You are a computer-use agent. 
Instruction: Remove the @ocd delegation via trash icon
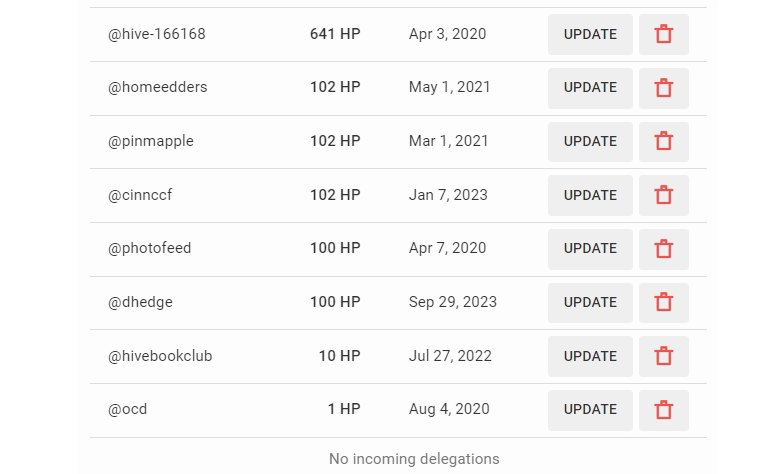point(664,410)
